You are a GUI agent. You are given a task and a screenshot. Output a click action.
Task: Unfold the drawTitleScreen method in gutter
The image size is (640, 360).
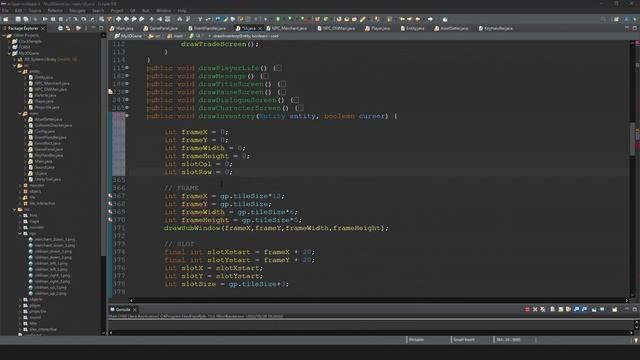[127, 83]
